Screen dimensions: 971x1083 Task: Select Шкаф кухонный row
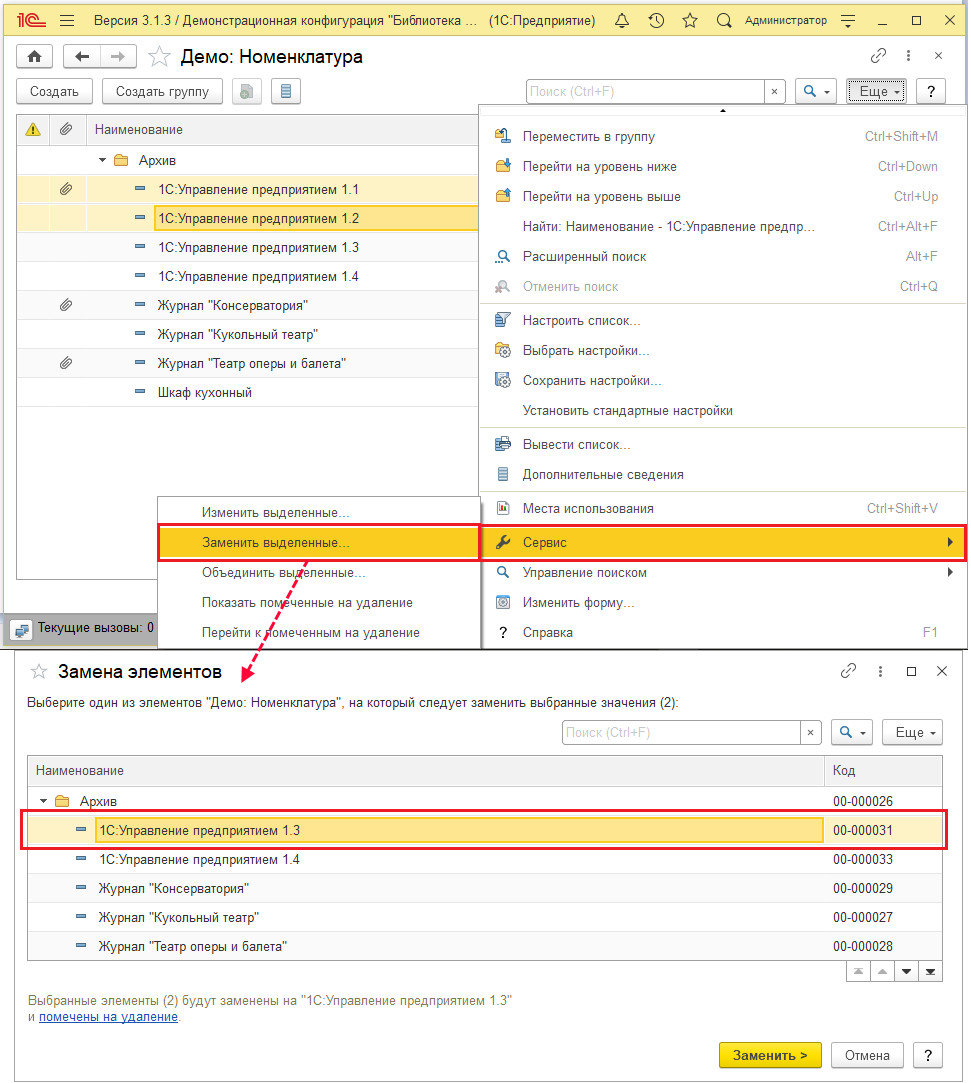pyautogui.click(x=247, y=392)
